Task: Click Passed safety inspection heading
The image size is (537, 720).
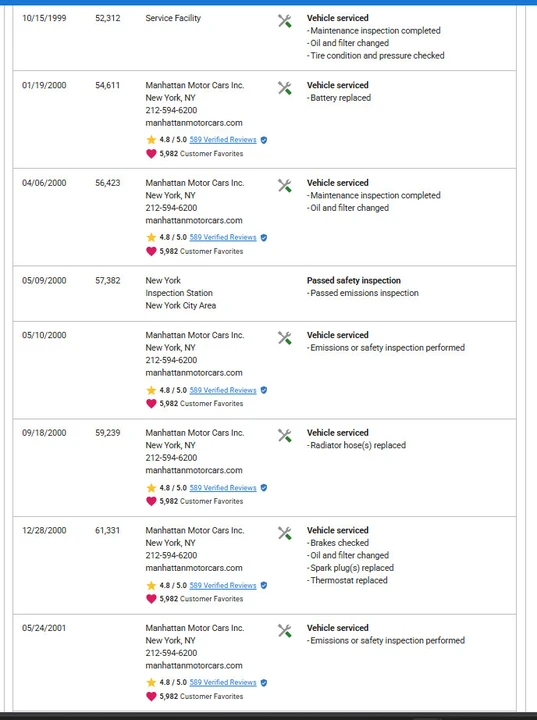Action: click(x=354, y=281)
